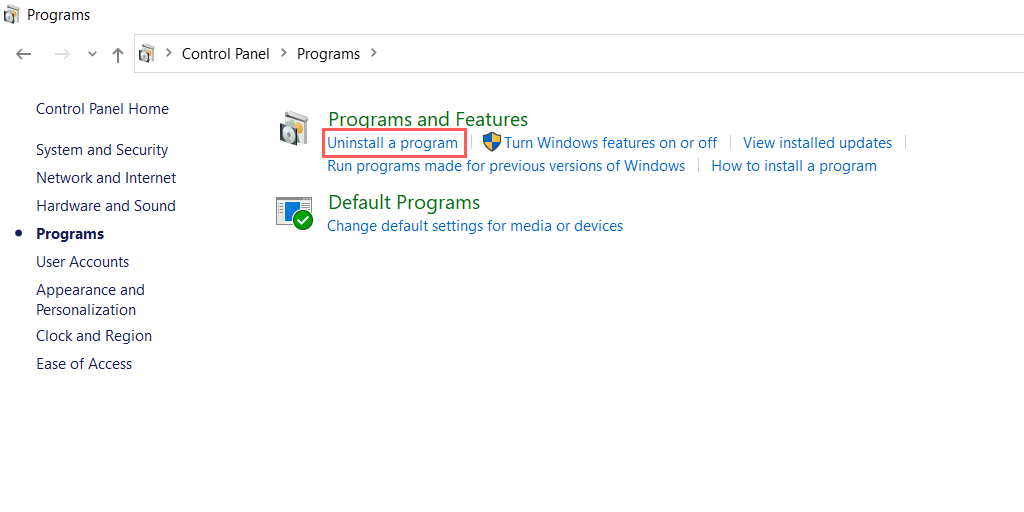Click the Programs and Features heading
This screenshot has width=1024, height=512.
click(428, 120)
